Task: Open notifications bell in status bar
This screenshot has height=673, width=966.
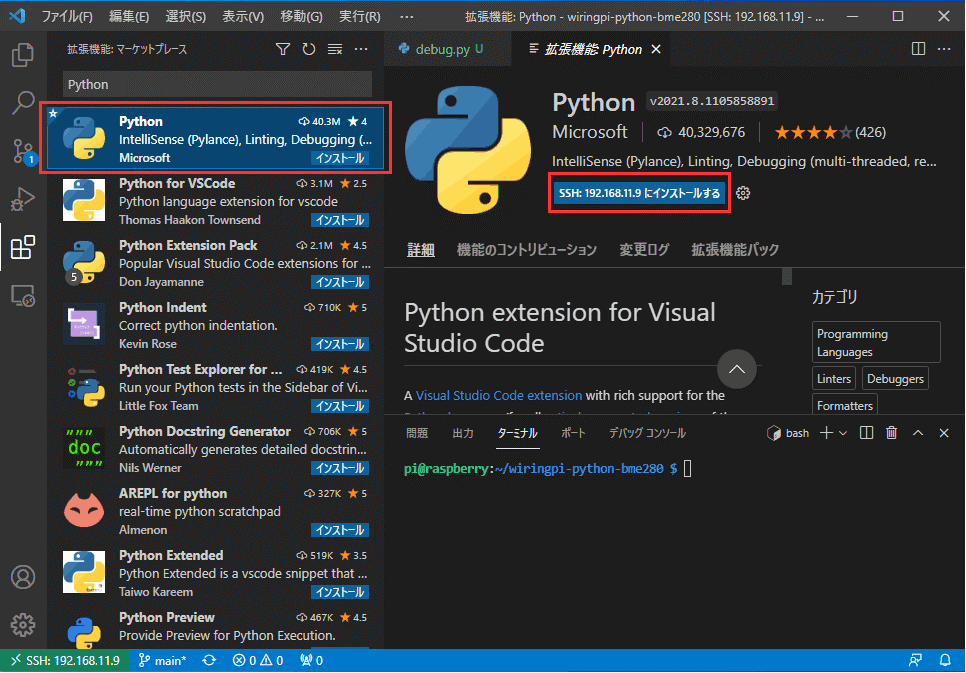Action: [944, 661]
